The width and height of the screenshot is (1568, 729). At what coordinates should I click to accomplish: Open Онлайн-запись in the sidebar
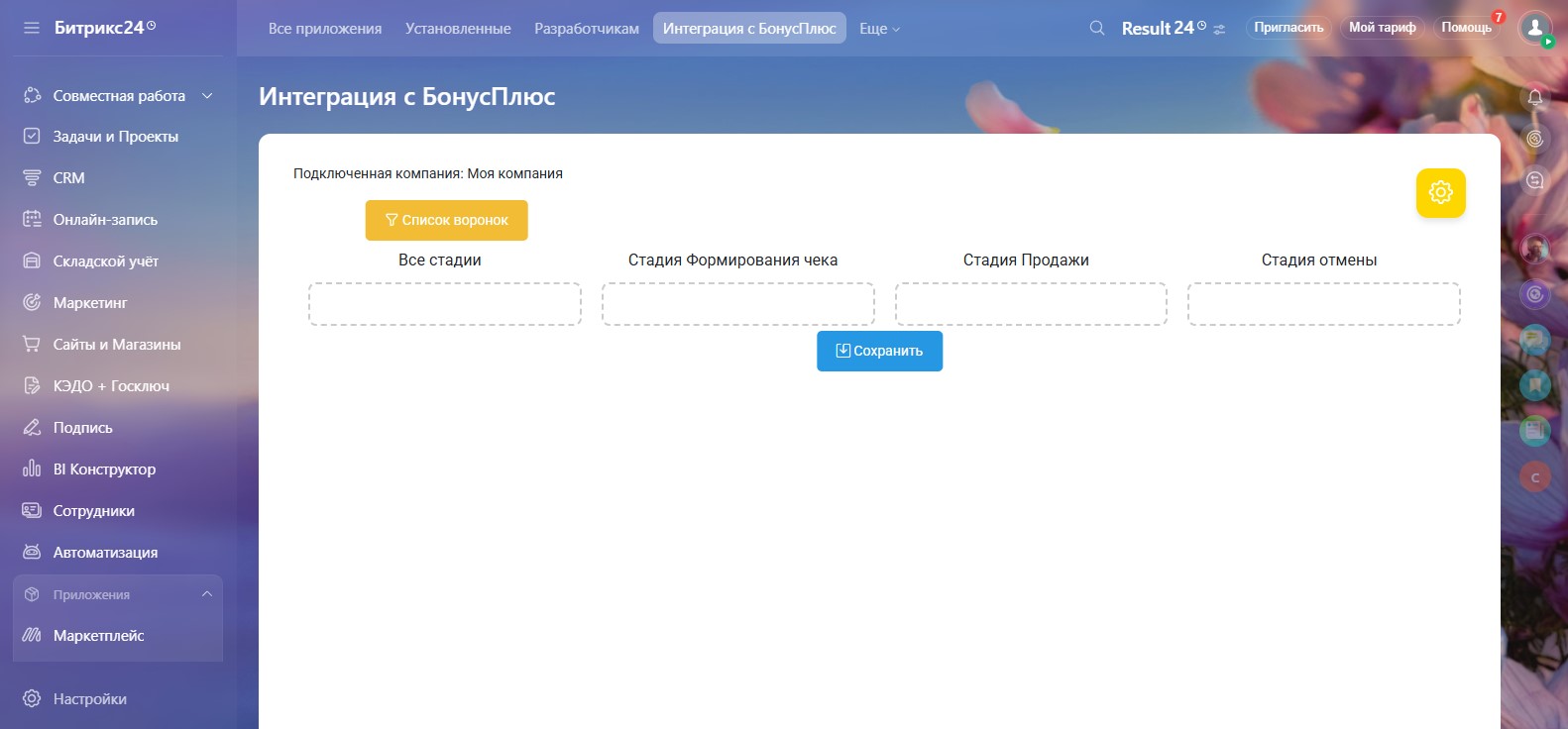(105, 220)
